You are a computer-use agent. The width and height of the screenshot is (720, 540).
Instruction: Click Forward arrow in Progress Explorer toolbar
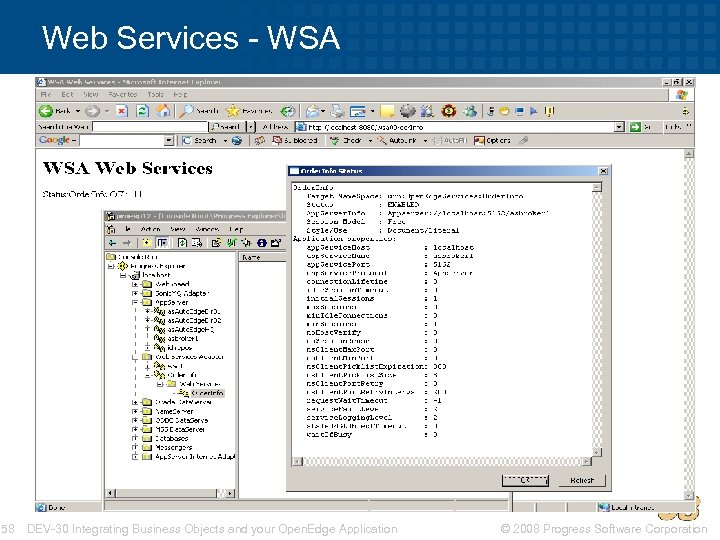tap(127, 243)
